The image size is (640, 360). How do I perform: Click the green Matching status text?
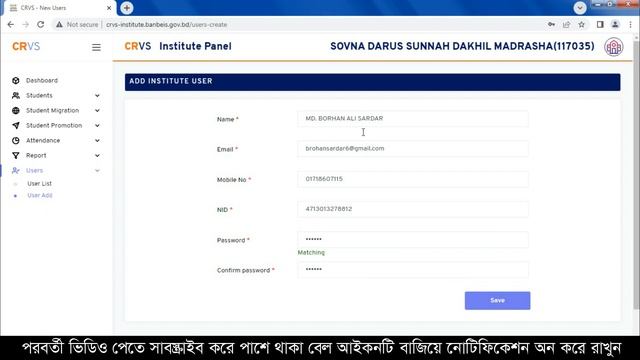tap(311, 253)
